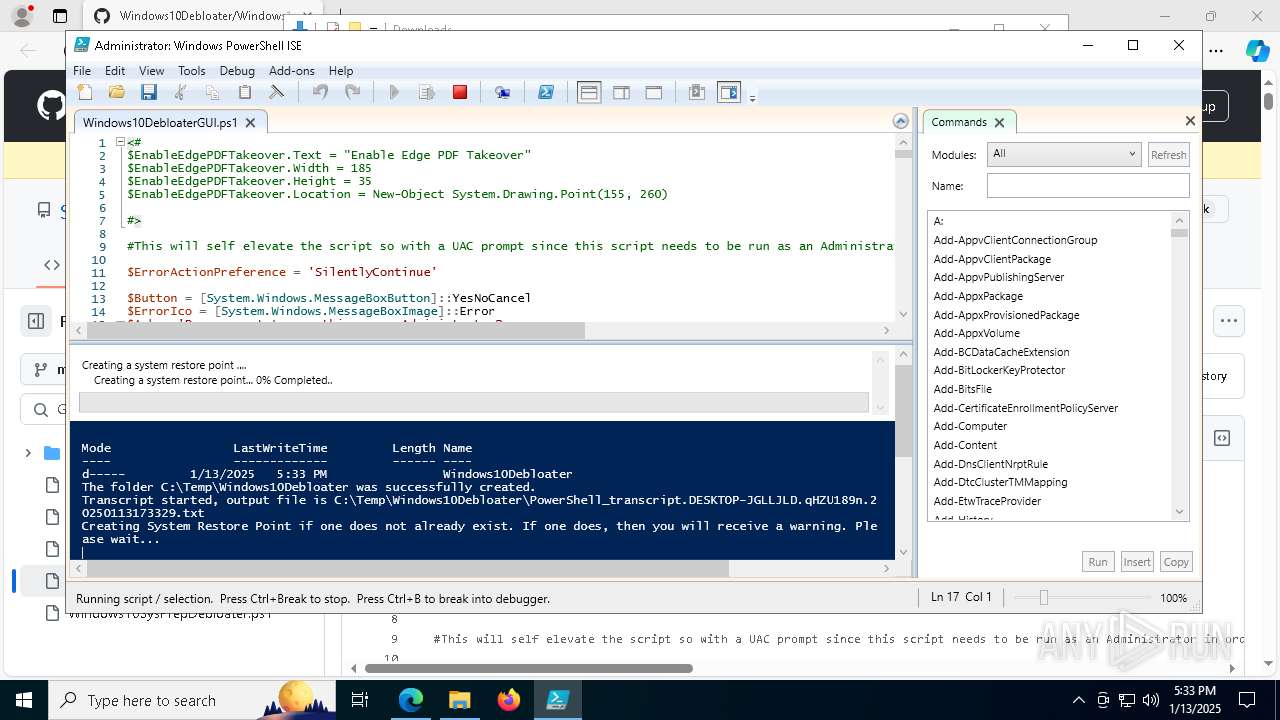Cut selection with scissors icon
This screenshot has width=1280, height=720.
[x=181, y=92]
